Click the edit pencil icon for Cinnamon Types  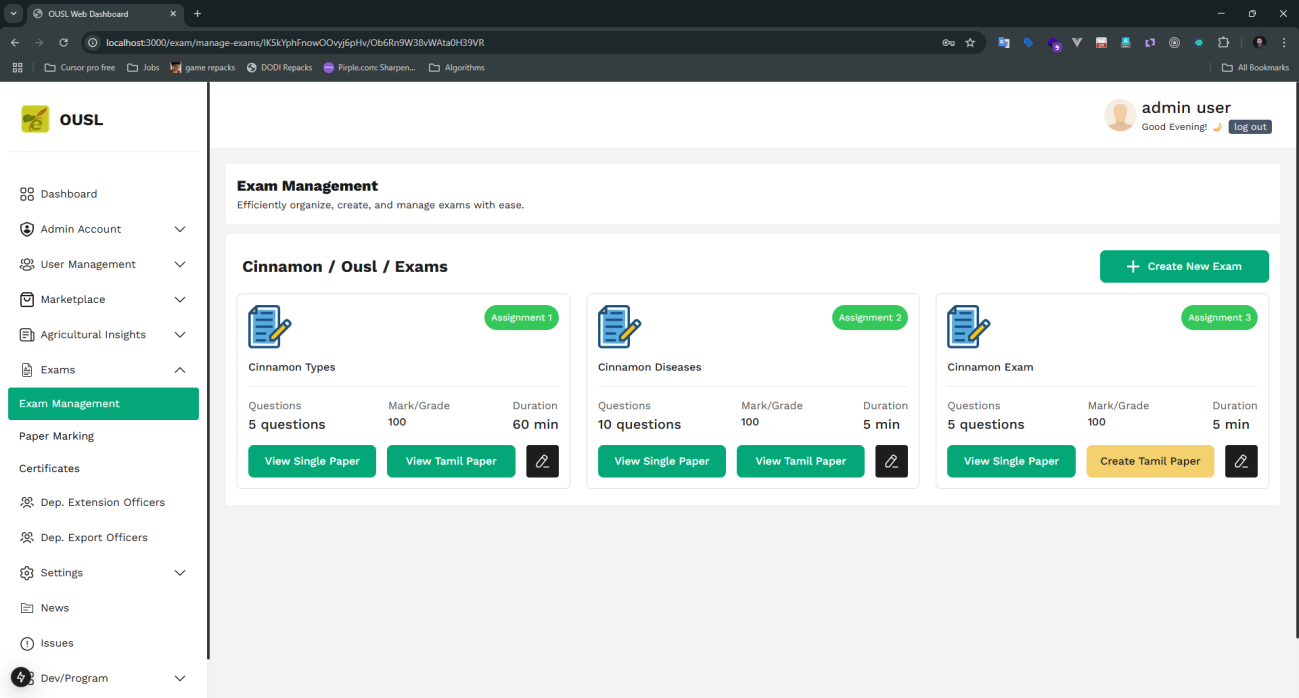pyautogui.click(x=542, y=461)
